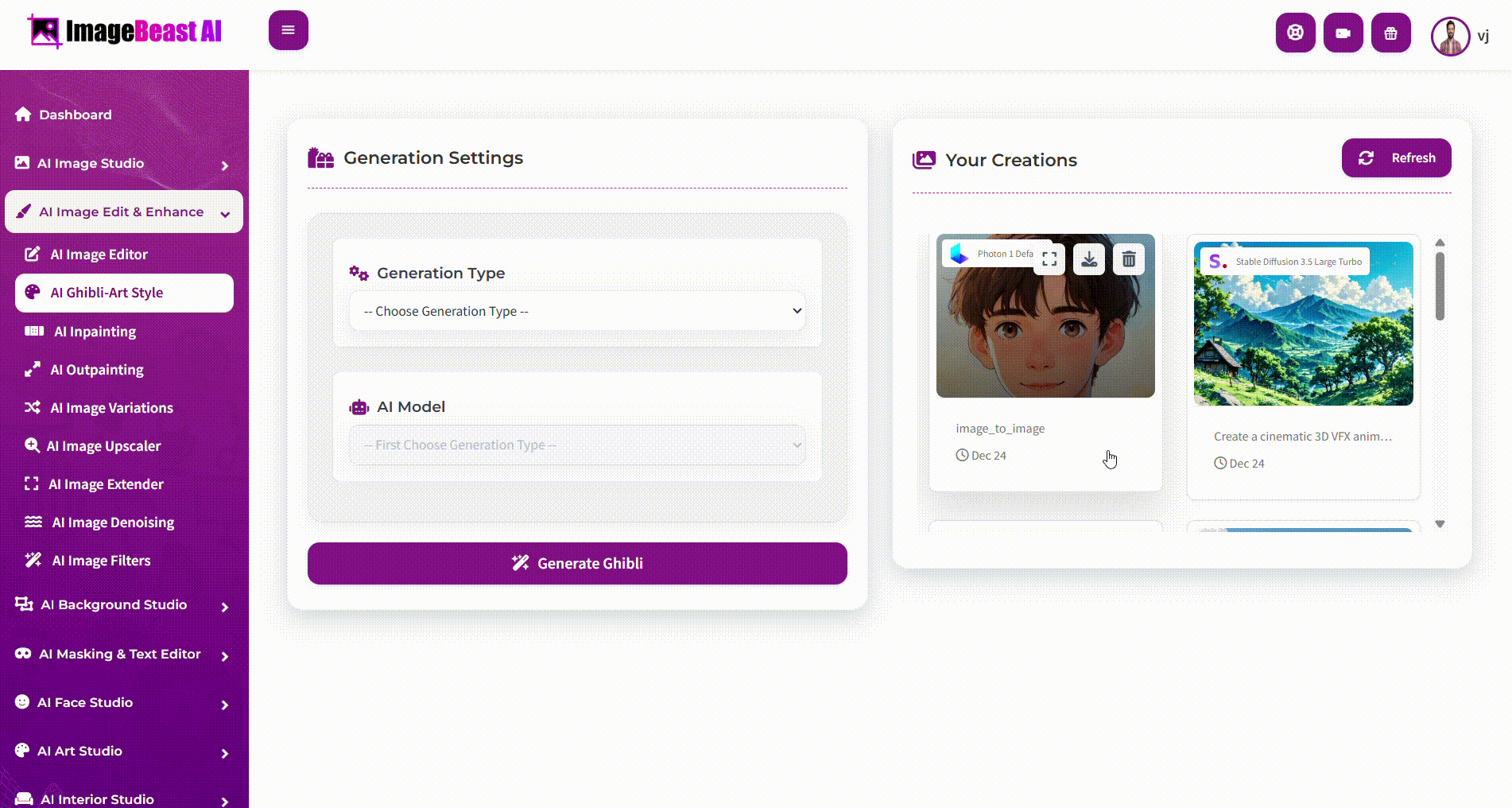Open the support lifebuoy icon

1295,33
